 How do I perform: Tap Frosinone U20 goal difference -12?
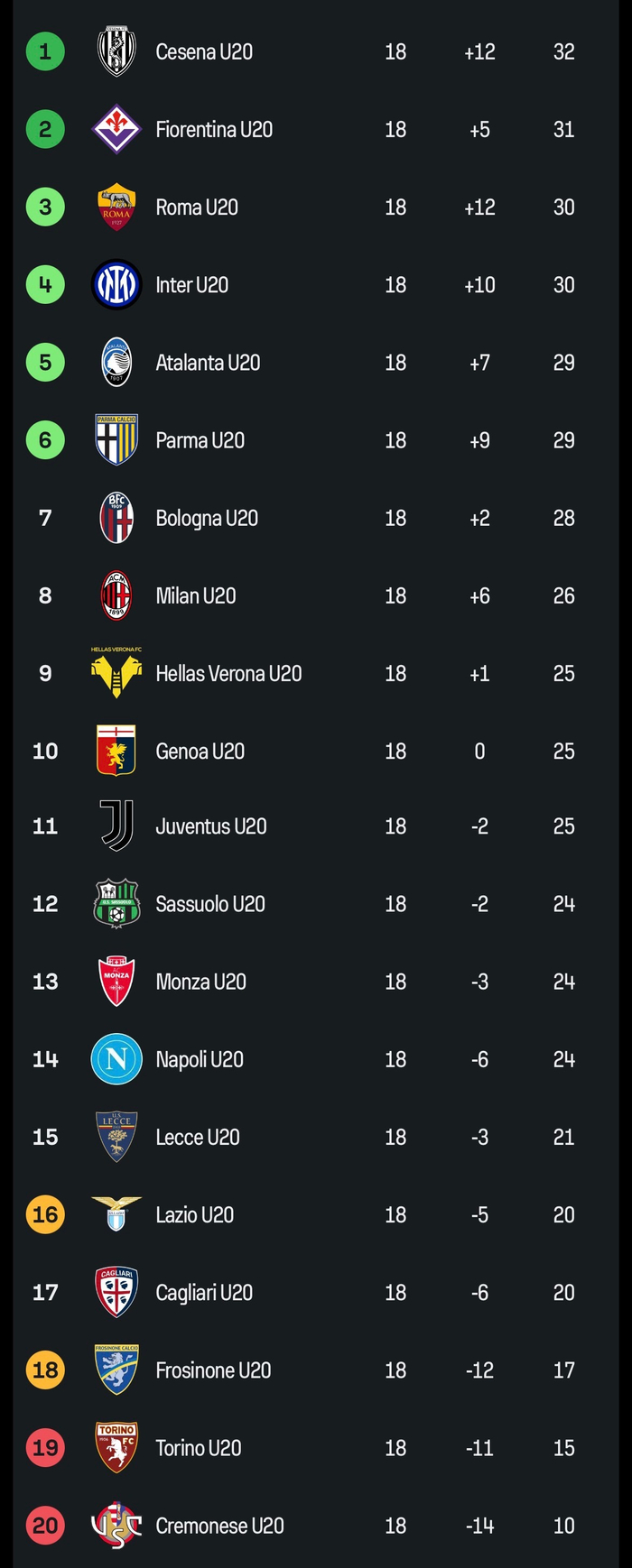click(x=479, y=1370)
